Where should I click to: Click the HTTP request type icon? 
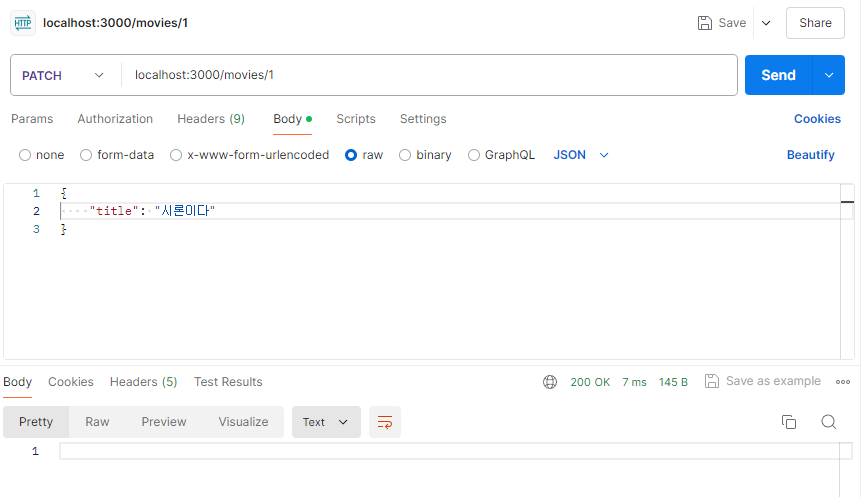[23, 23]
